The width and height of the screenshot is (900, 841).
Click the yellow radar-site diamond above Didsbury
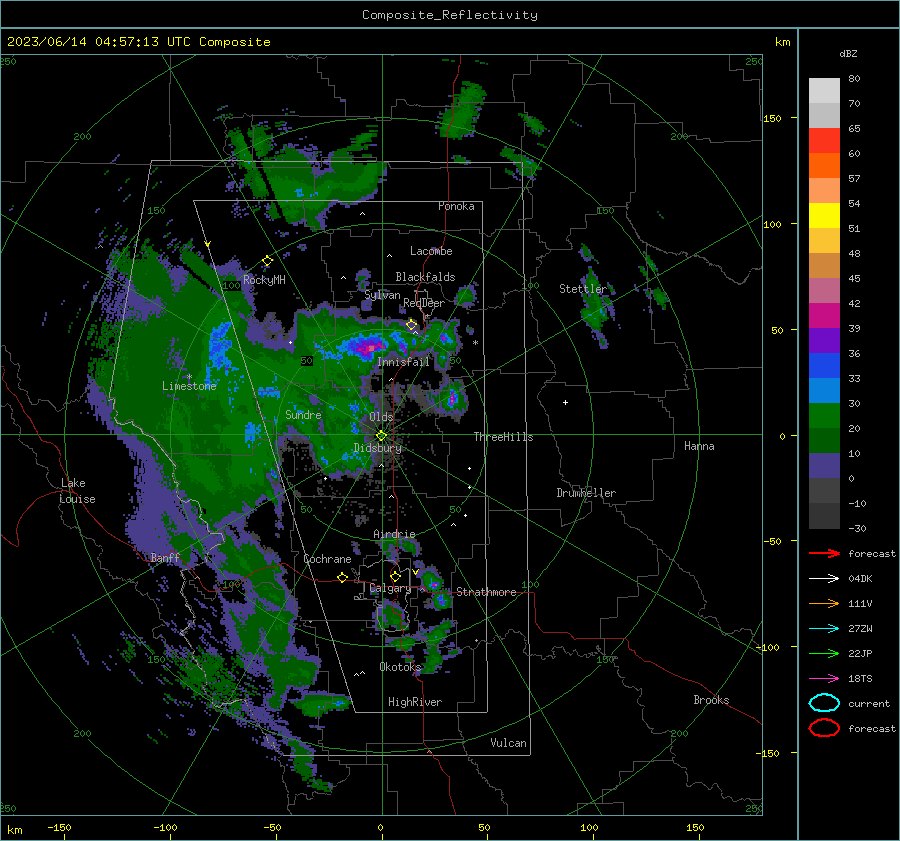381,436
